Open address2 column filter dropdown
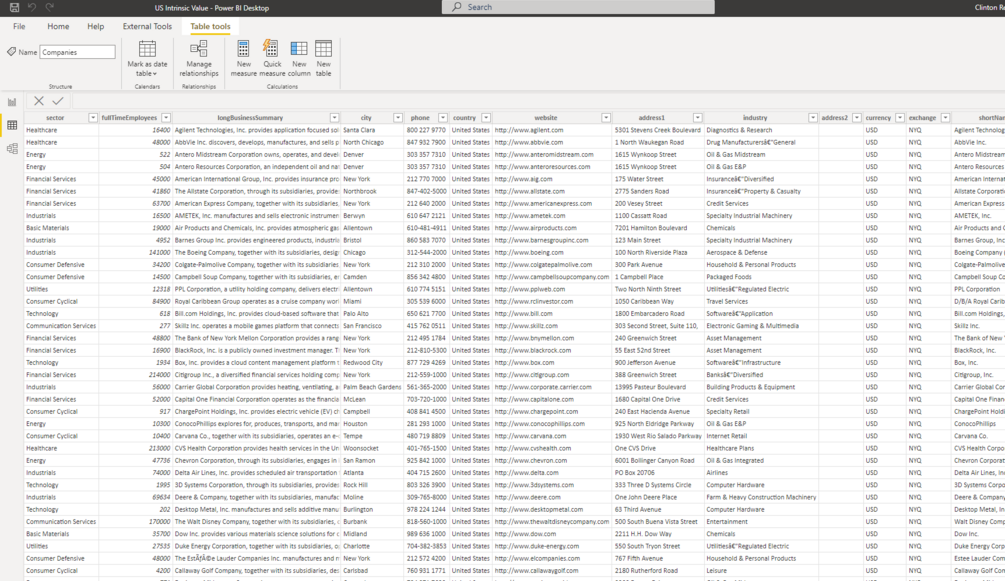This screenshot has width=1005, height=581. [x=856, y=117]
